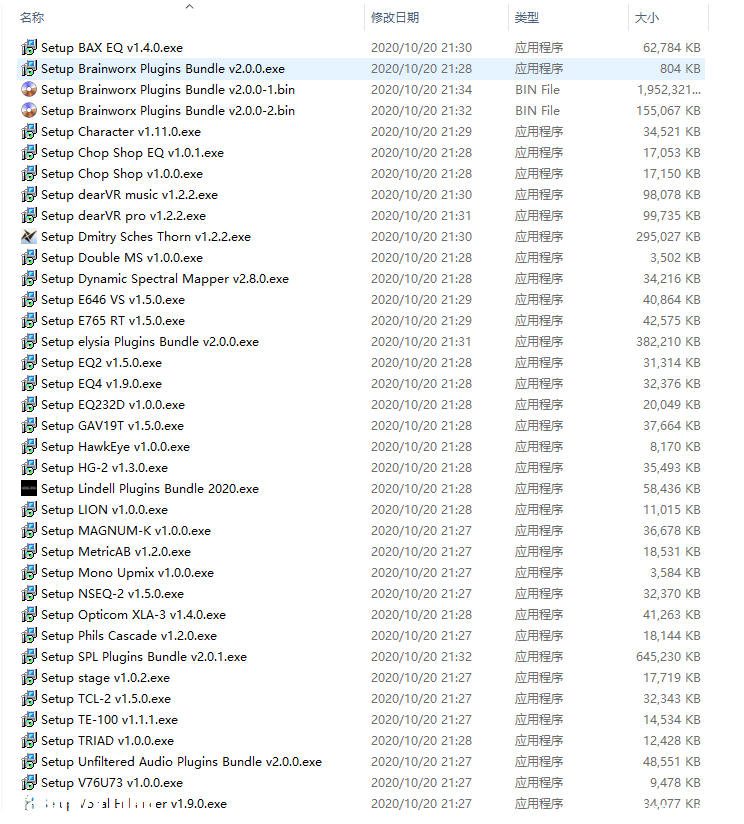Screen dimensions: 744x824
Task: Select file Setup GAV19T v1.5.0.exe
Action: click(x=112, y=426)
